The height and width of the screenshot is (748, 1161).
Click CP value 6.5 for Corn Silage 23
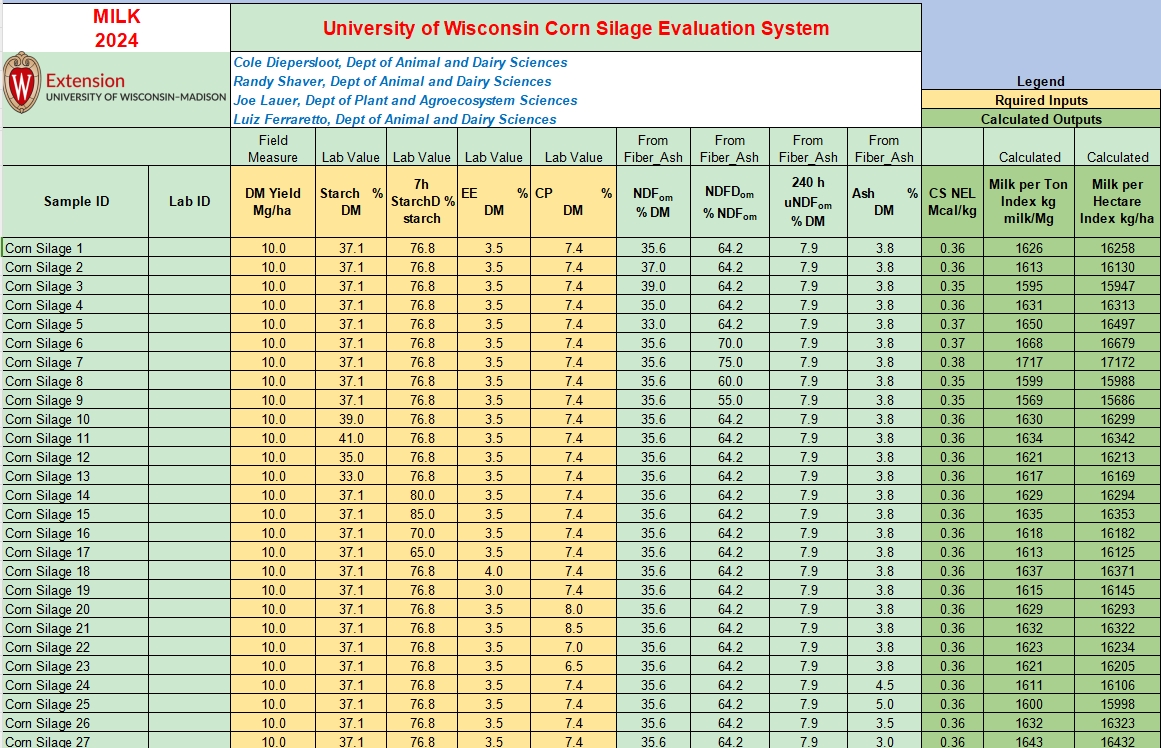point(573,667)
